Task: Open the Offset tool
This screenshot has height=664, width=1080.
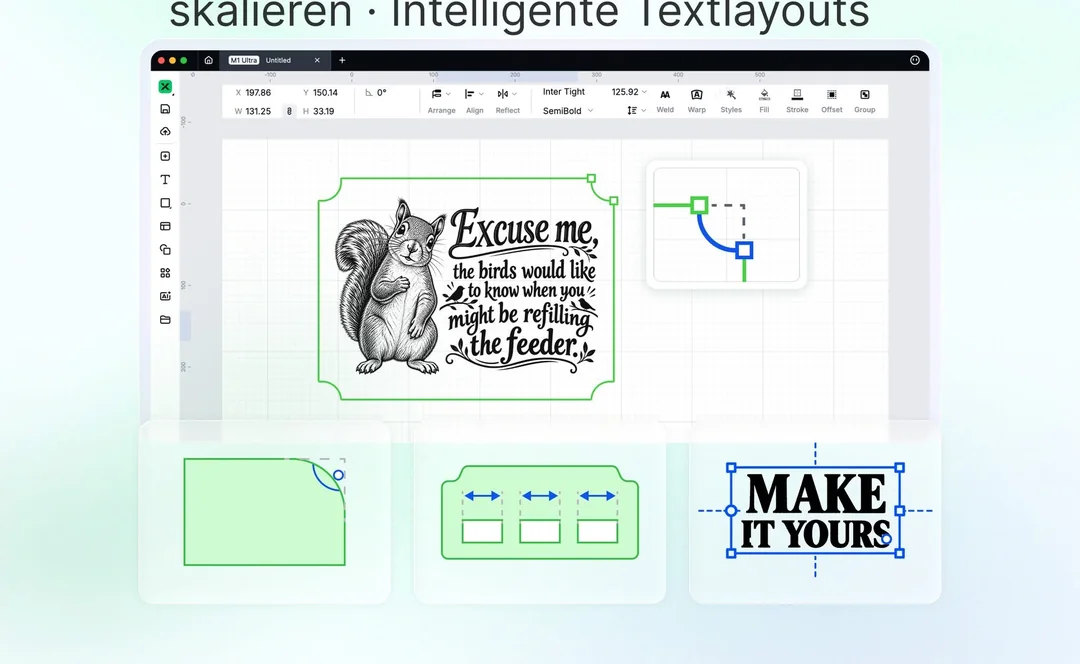Action: coord(831,101)
